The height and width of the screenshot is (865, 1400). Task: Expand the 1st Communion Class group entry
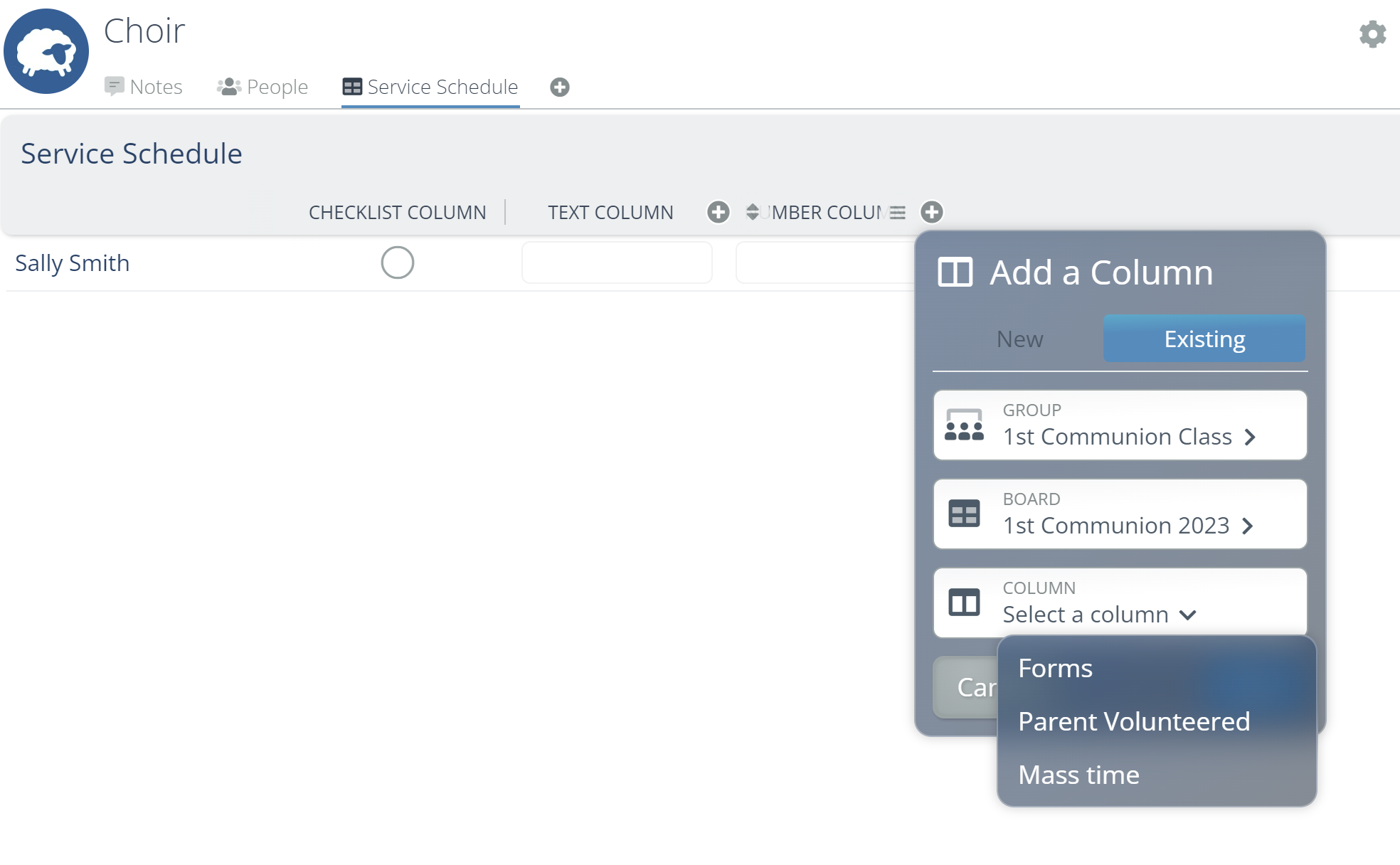pos(1251,437)
